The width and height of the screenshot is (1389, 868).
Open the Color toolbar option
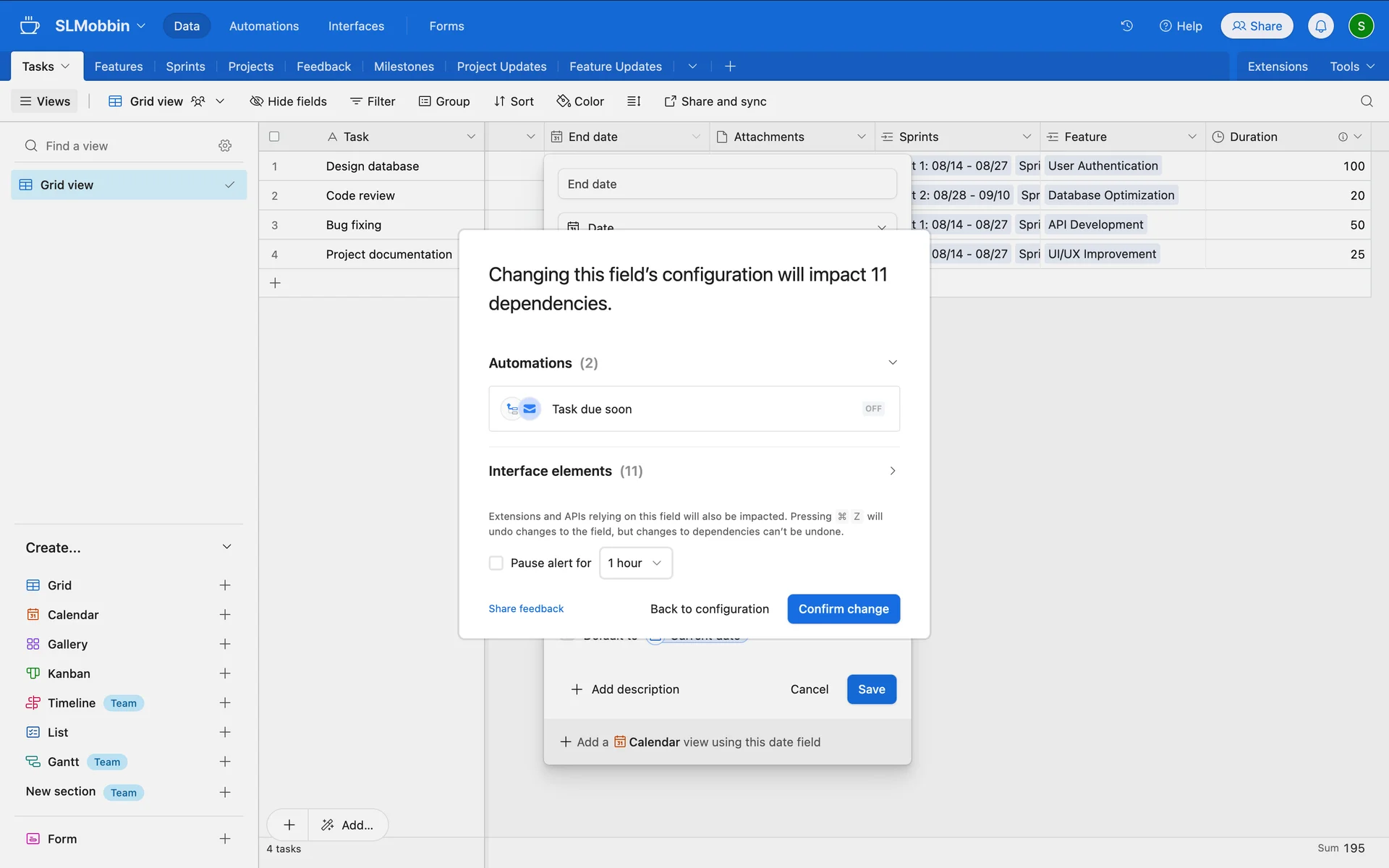point(580,101)
